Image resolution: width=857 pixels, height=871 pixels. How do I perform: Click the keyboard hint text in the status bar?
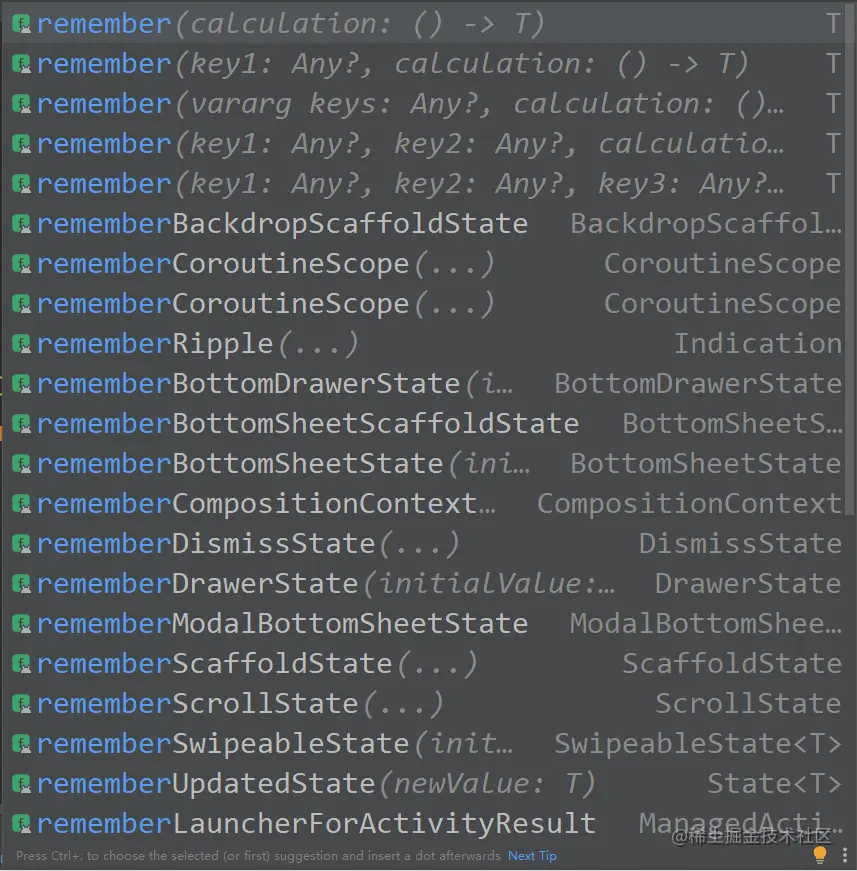258,856
